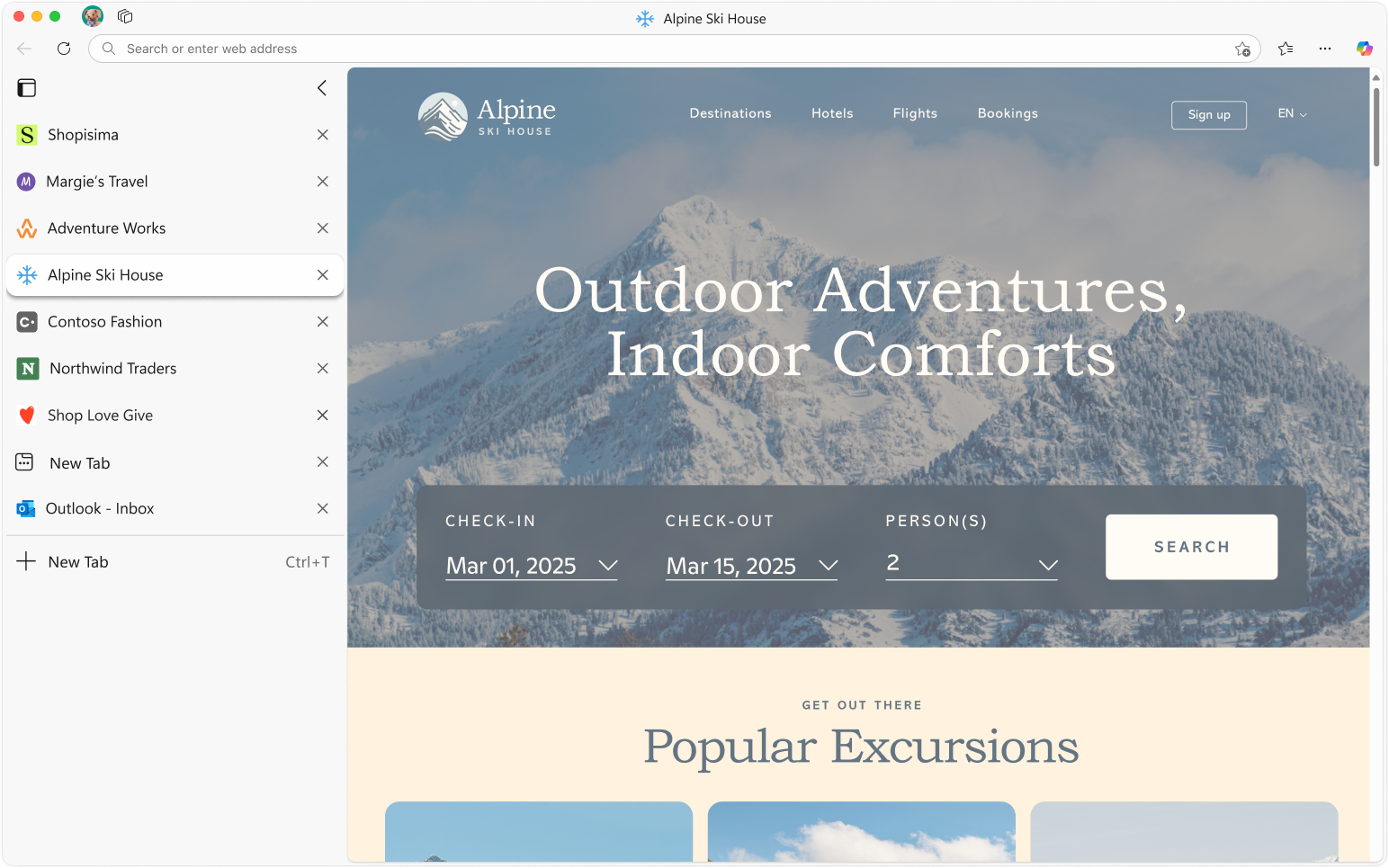The height and width of the screenshot is (868, 1389).
Task: Click the plus icon for a new tab
Action: pos(27,561)
